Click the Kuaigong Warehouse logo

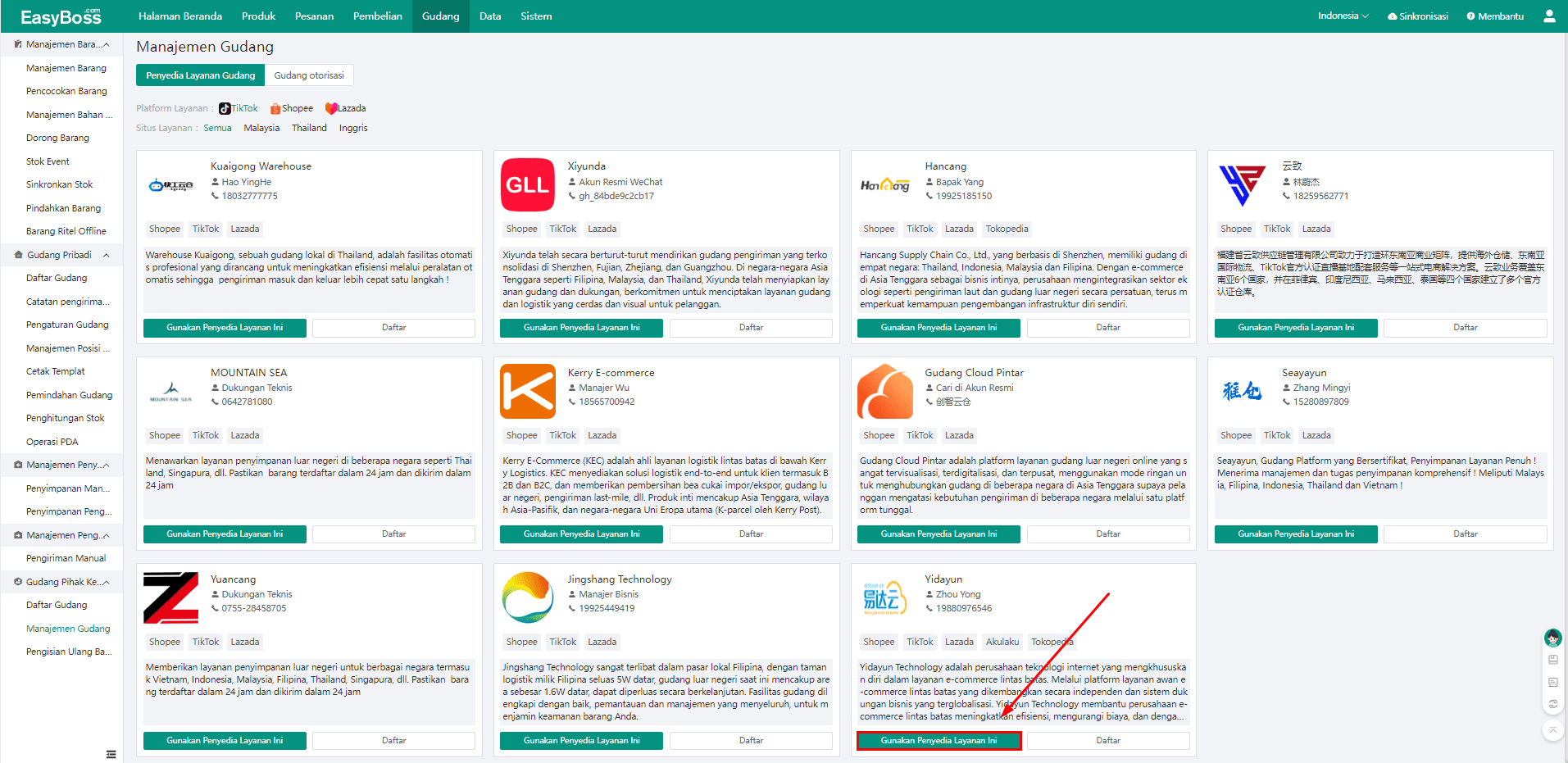170,185
